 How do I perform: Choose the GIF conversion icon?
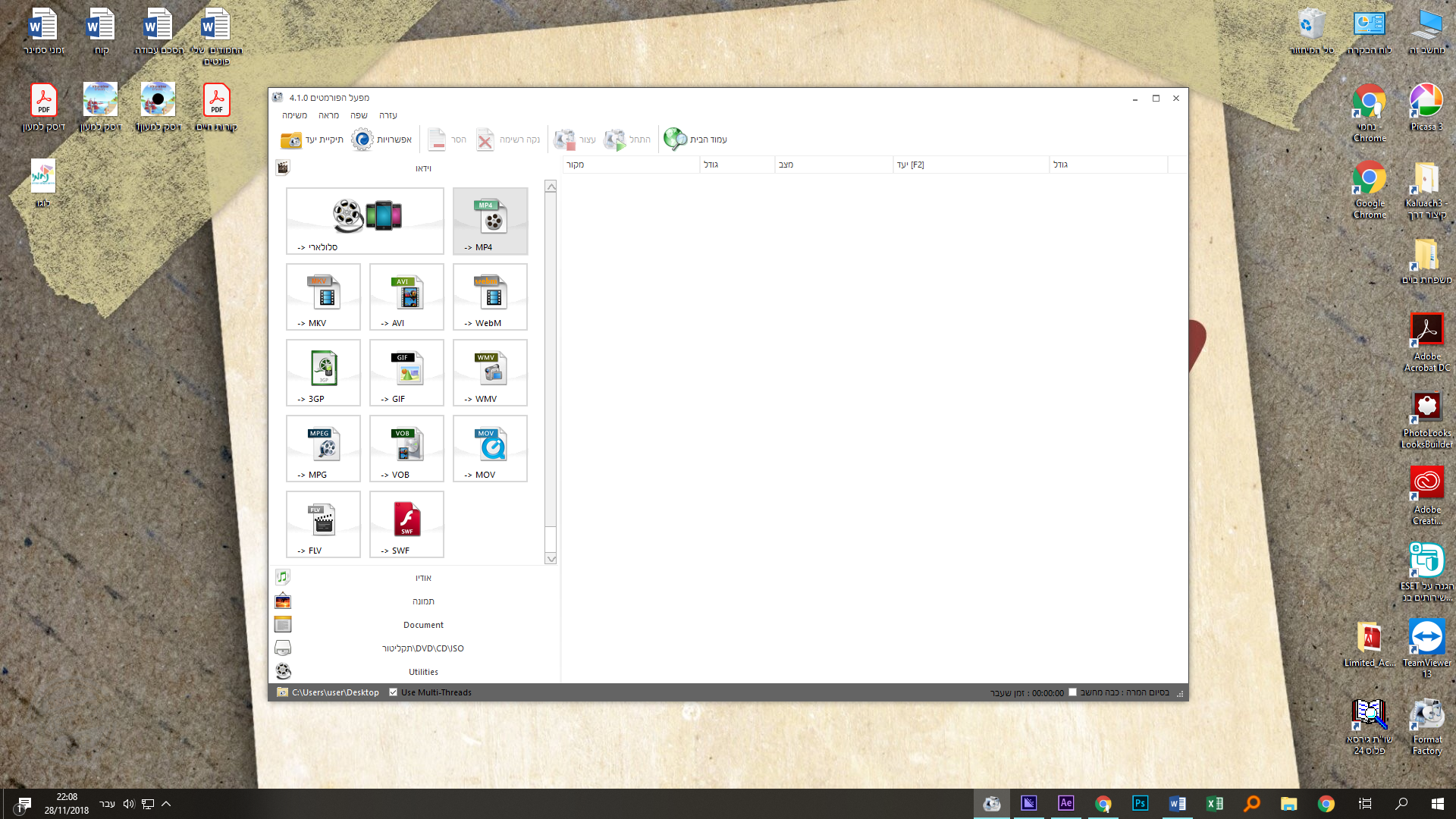407,372
